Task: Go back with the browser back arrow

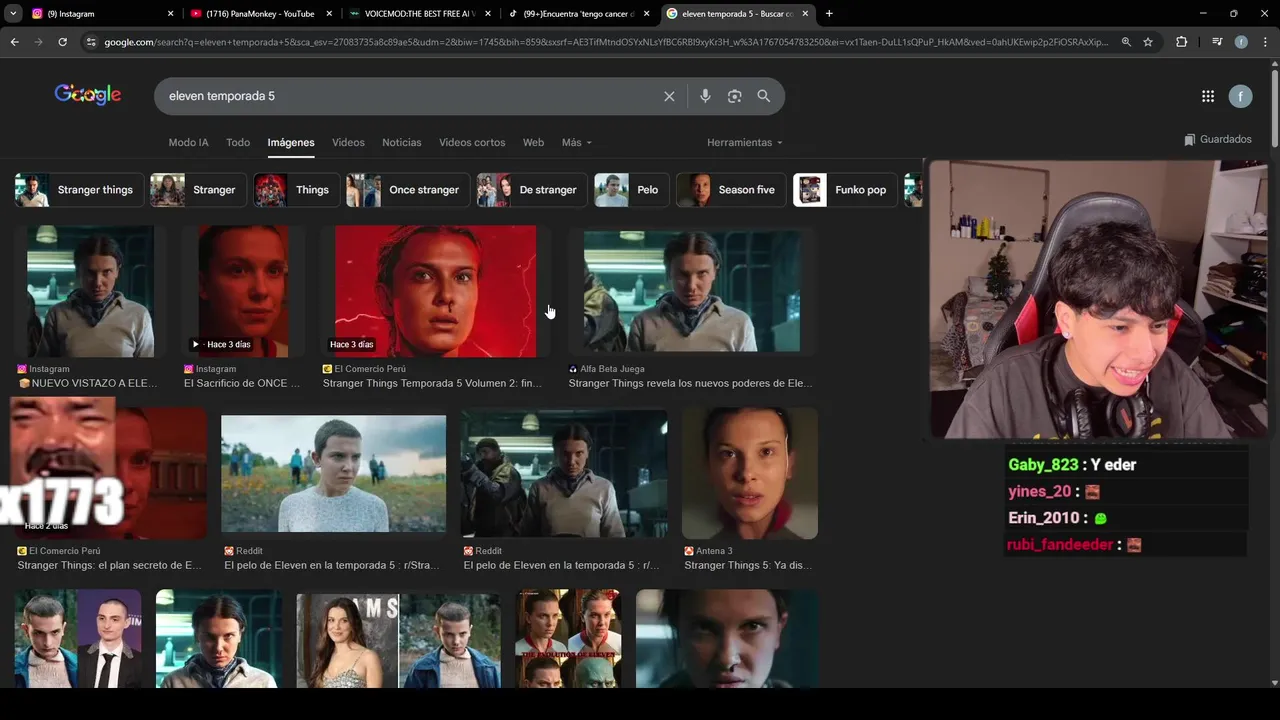Action: point(14,42)
